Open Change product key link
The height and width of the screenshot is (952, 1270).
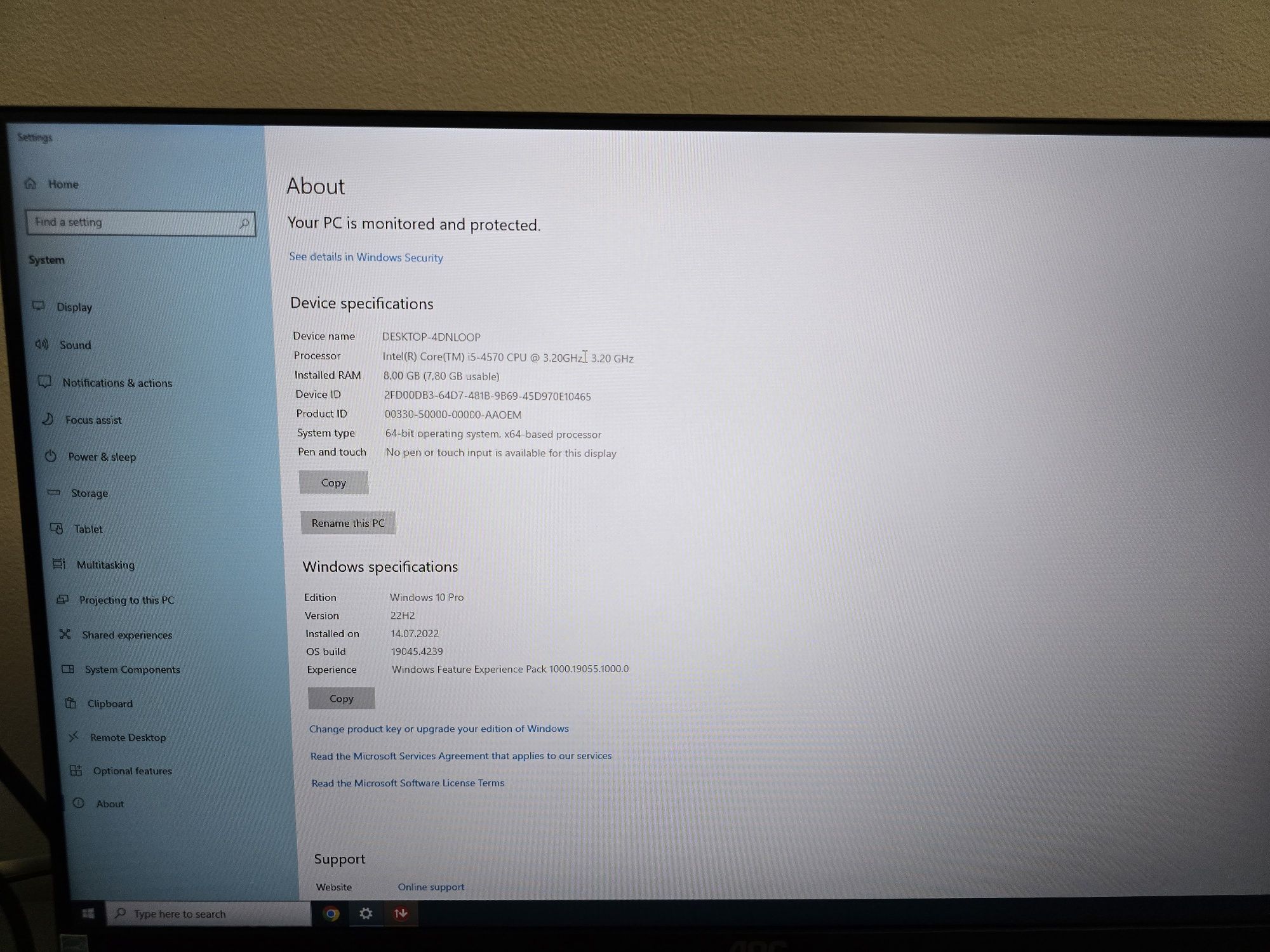point(438,728)
